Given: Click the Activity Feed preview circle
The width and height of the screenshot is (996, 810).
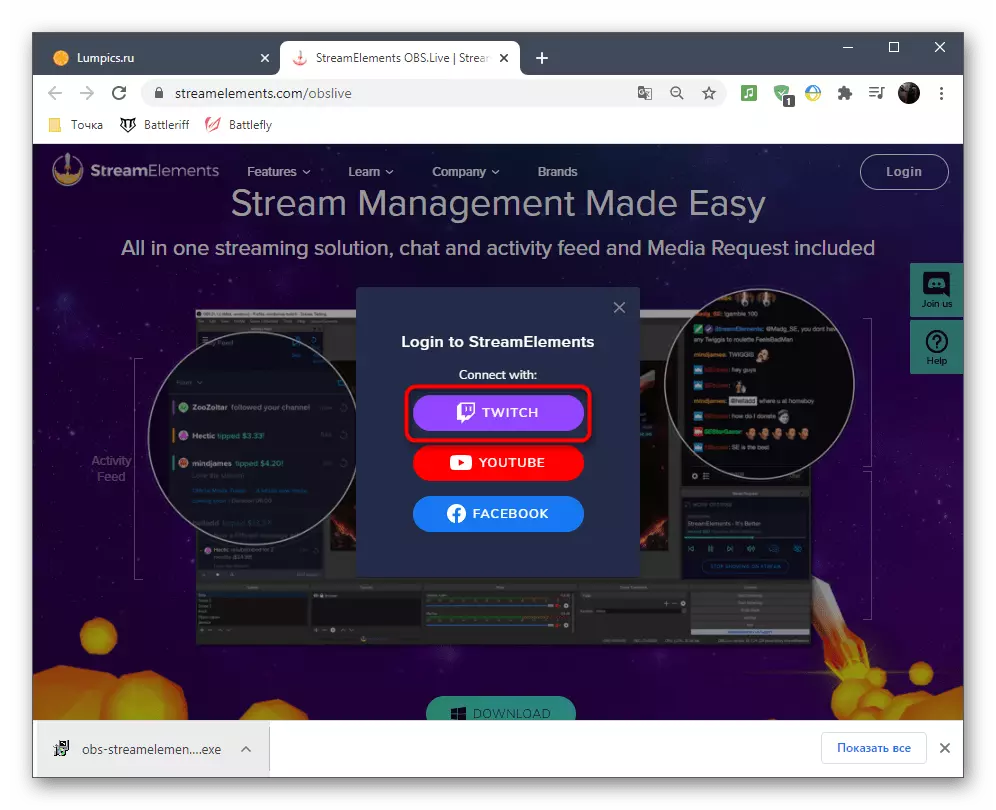Looking at the screenshot, I should coord(252,438).
